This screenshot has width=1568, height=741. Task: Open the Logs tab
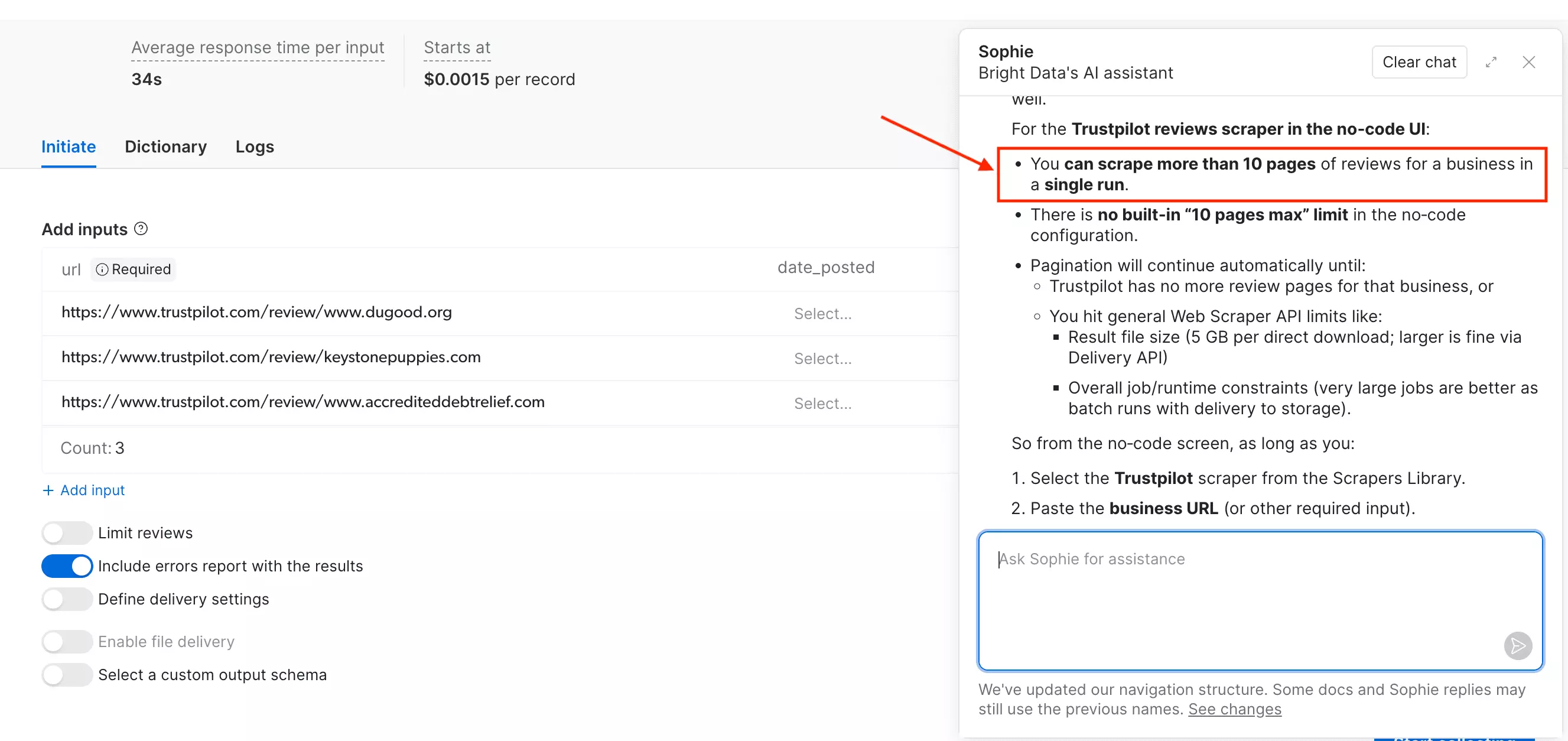(x=254, y=147)
